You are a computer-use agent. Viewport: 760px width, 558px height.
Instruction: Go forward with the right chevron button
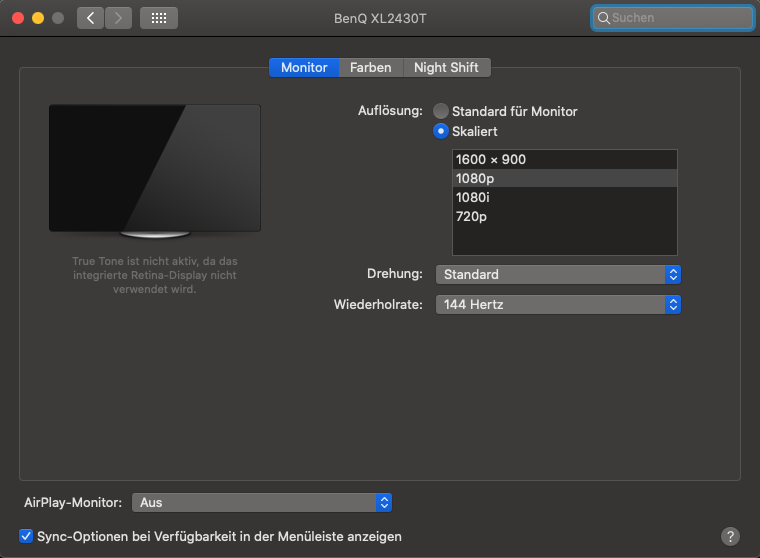click(x=118, y=18)
